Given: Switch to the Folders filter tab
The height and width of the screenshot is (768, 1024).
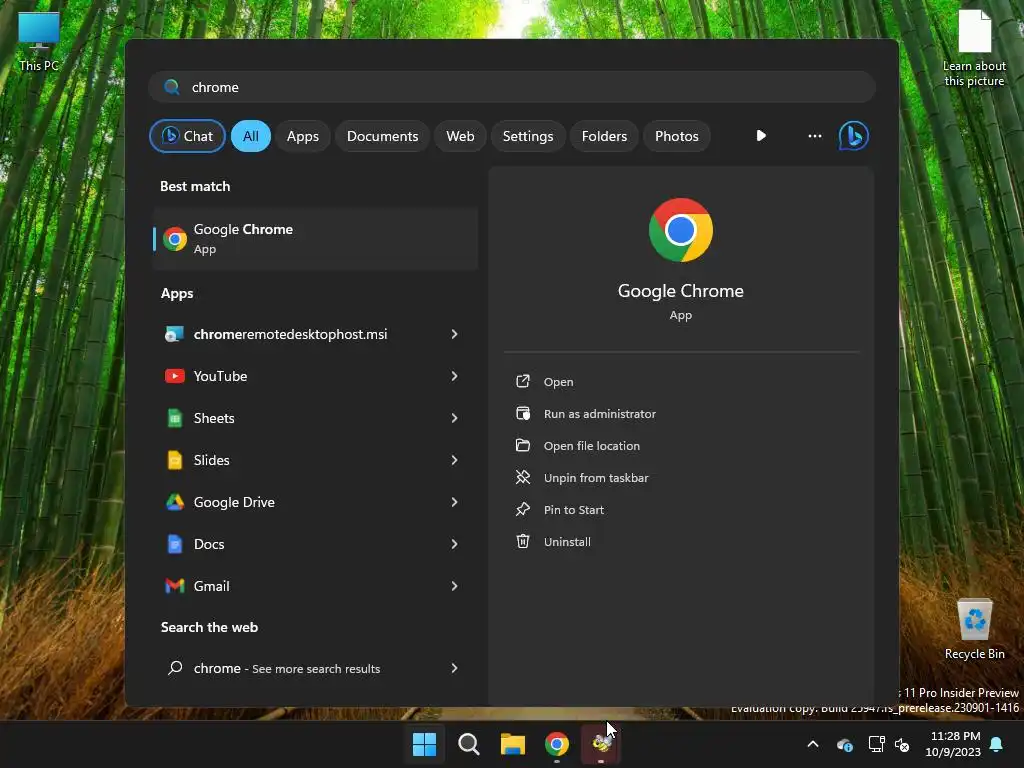Looking at the screenshot, I should [x=604, y=136].
